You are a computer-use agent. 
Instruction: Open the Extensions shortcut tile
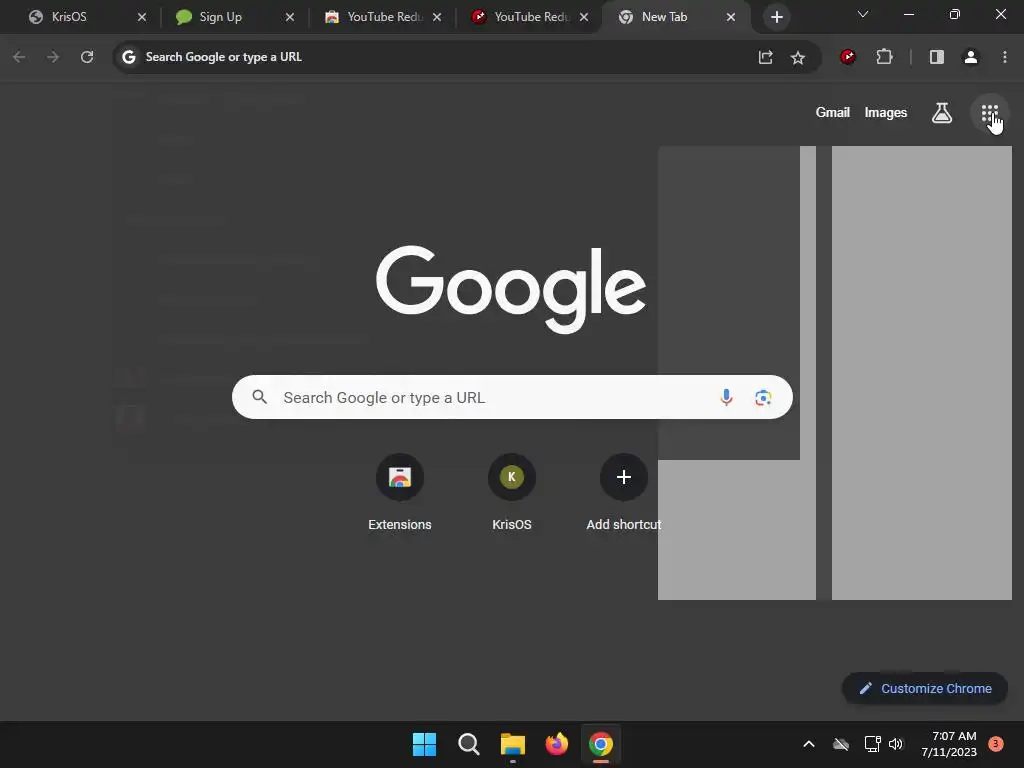(400, 492)
